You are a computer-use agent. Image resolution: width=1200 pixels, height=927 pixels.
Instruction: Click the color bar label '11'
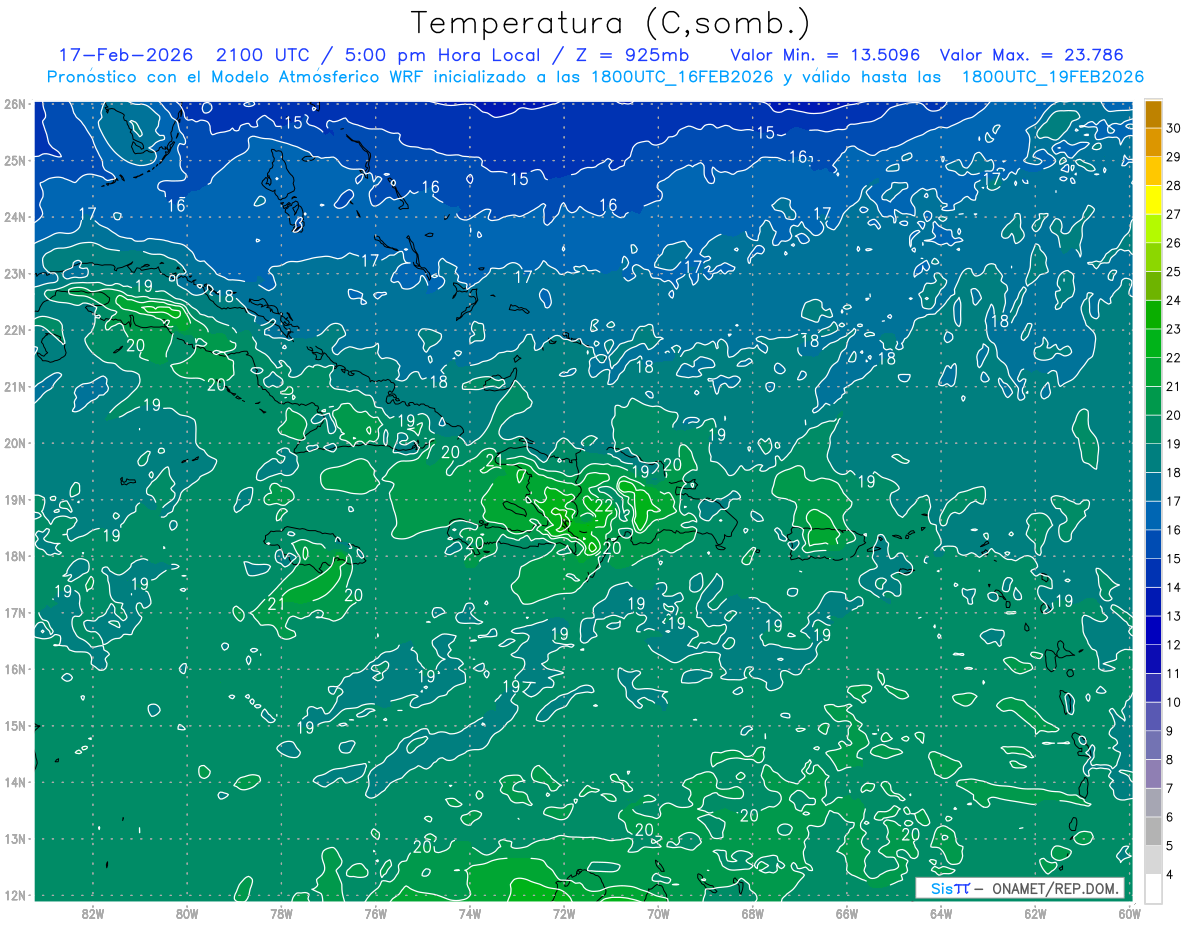tap(1174, 673)
